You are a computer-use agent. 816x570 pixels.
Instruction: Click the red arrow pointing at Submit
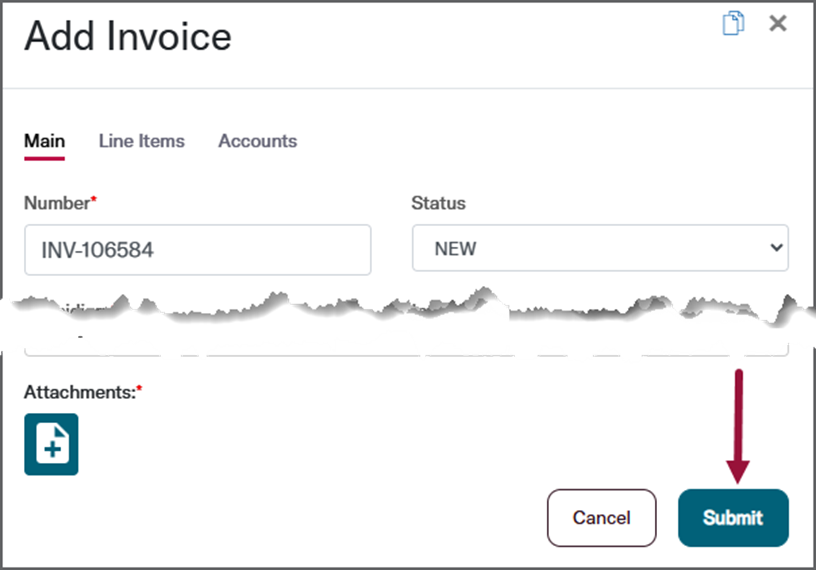[x=738, y=427]
